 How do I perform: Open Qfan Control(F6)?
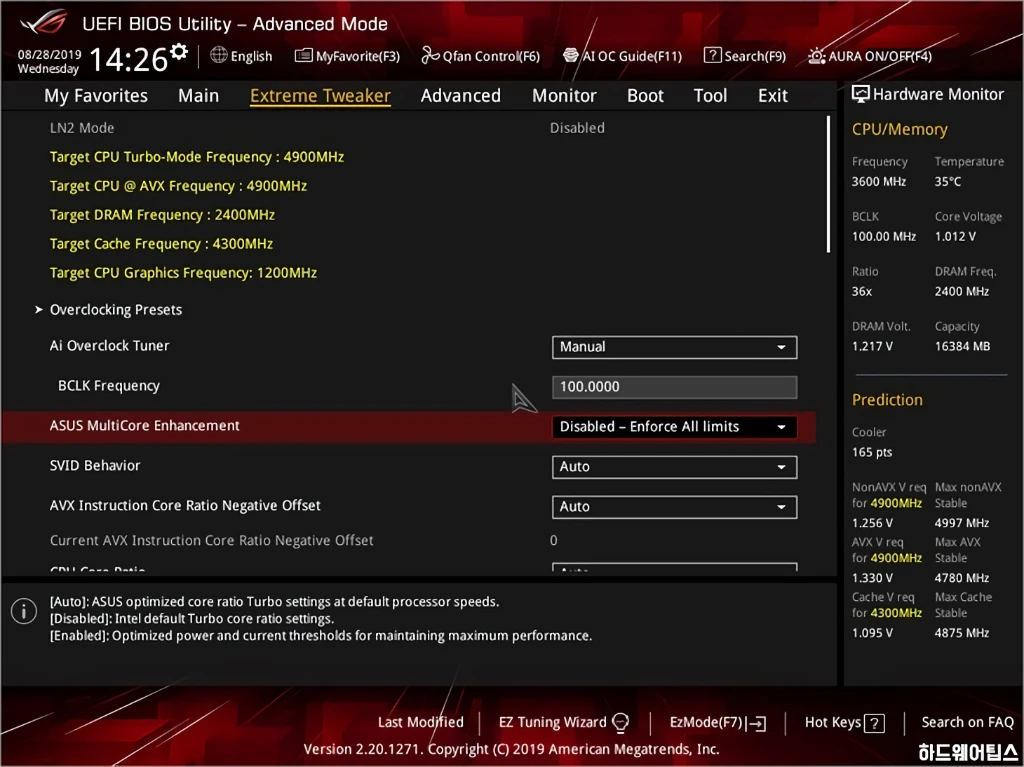pos(481,56)
